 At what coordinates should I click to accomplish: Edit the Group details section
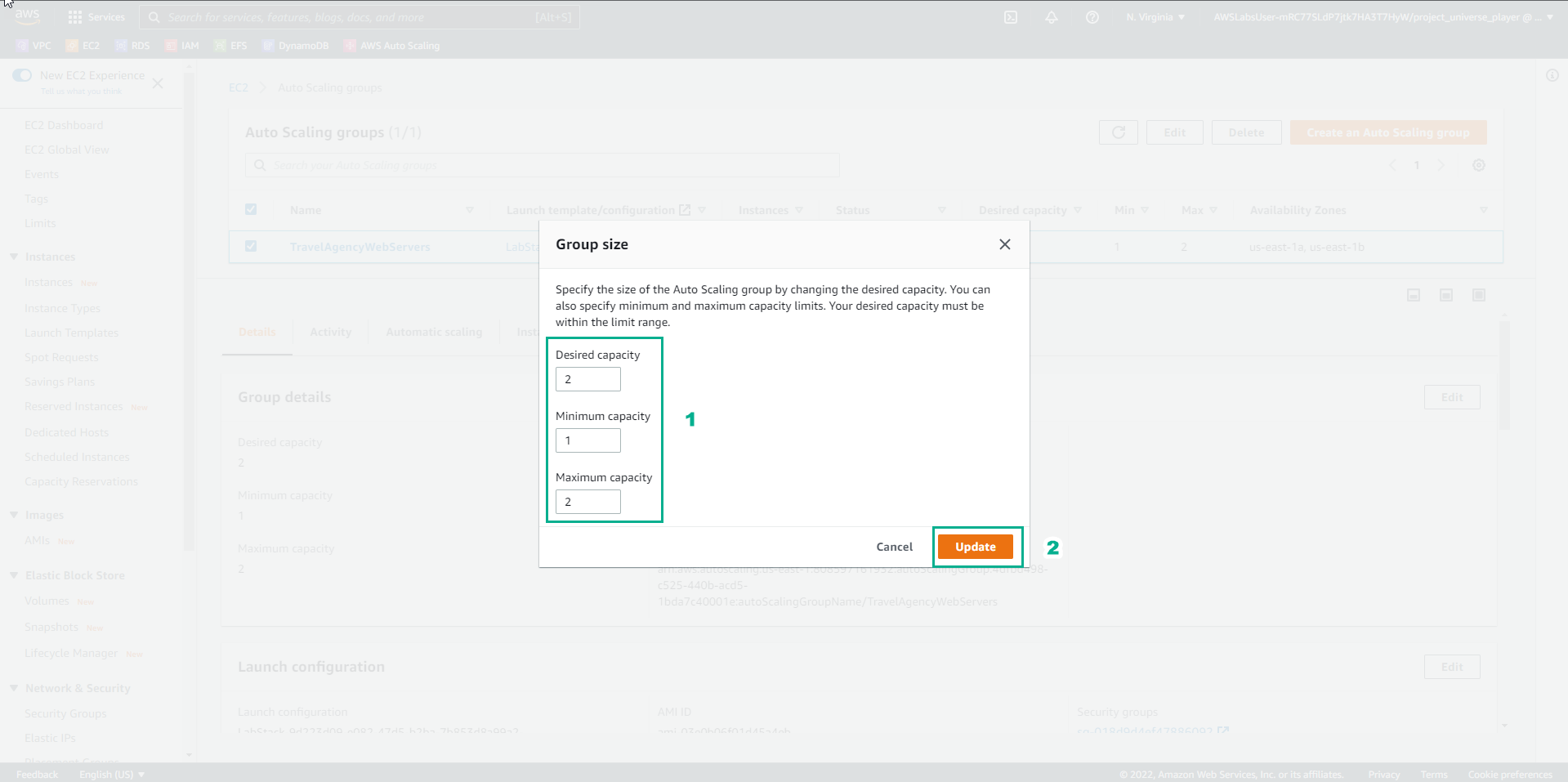point(1452,397)
